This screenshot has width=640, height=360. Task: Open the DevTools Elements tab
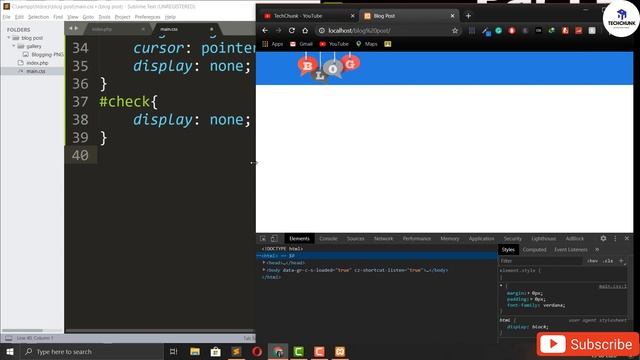[299, 238]
